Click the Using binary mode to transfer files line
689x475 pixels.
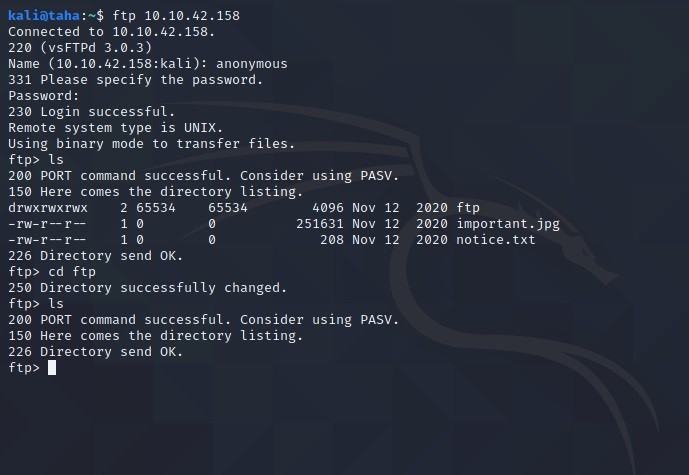[x=151, y=144]
